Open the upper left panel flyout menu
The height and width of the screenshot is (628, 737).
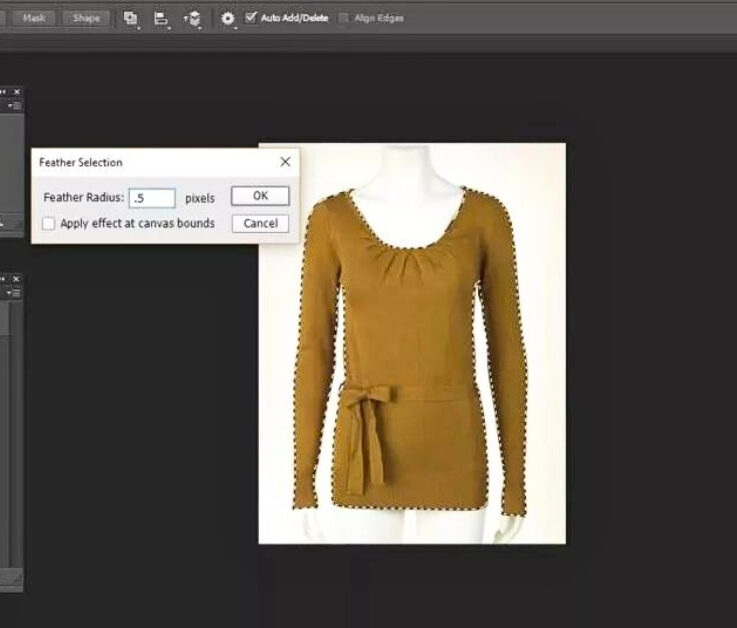pos(15,106)
